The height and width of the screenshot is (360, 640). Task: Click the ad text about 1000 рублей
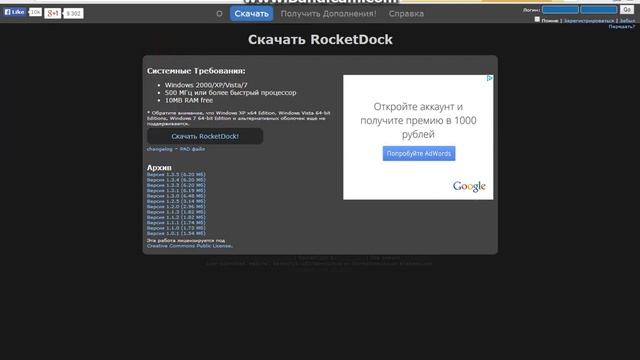(418, 120)
